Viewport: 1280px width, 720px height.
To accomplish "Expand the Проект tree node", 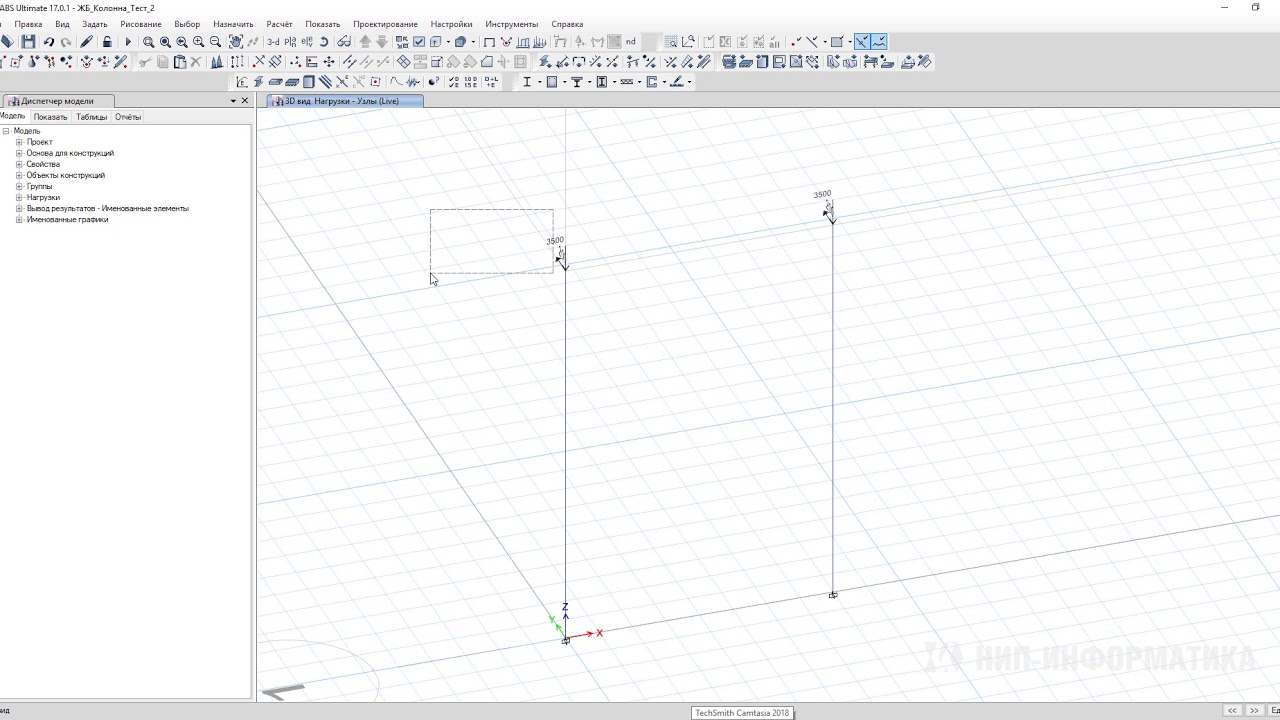I will click(x=19, y=142).
